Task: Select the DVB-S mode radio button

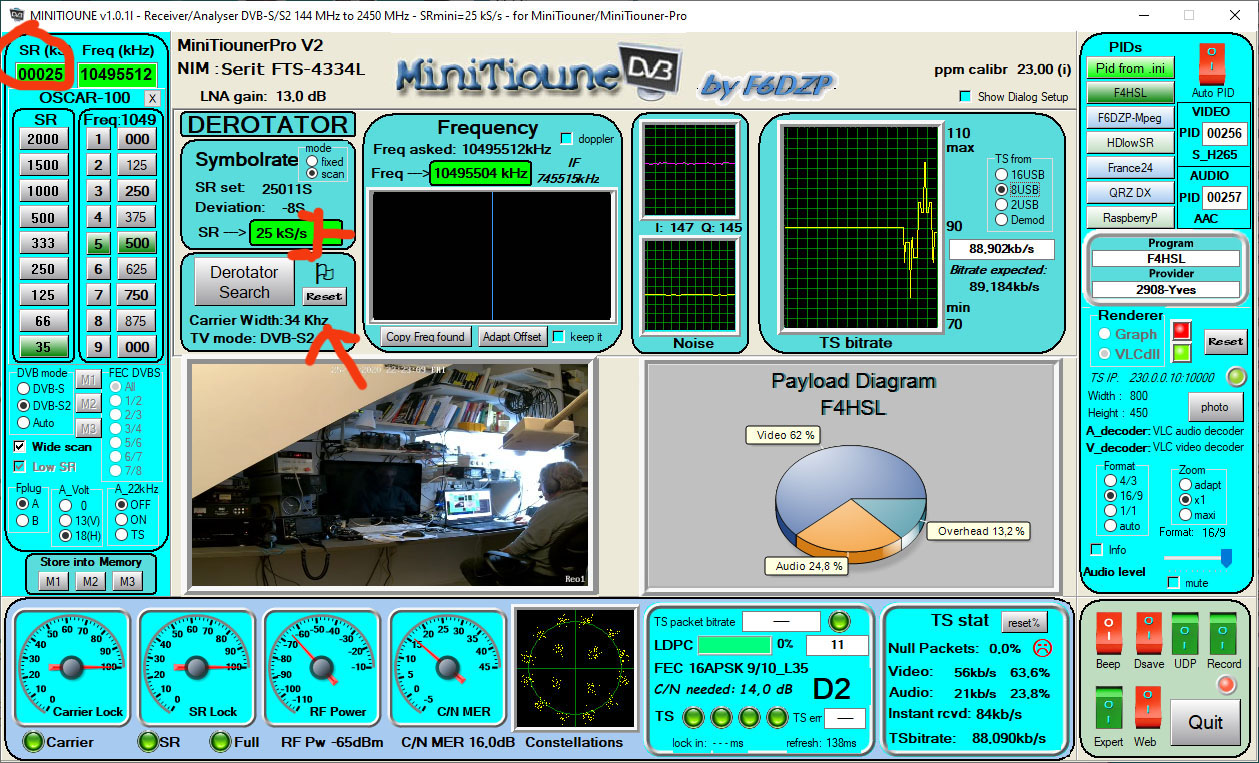Action: tap(23, 388)
